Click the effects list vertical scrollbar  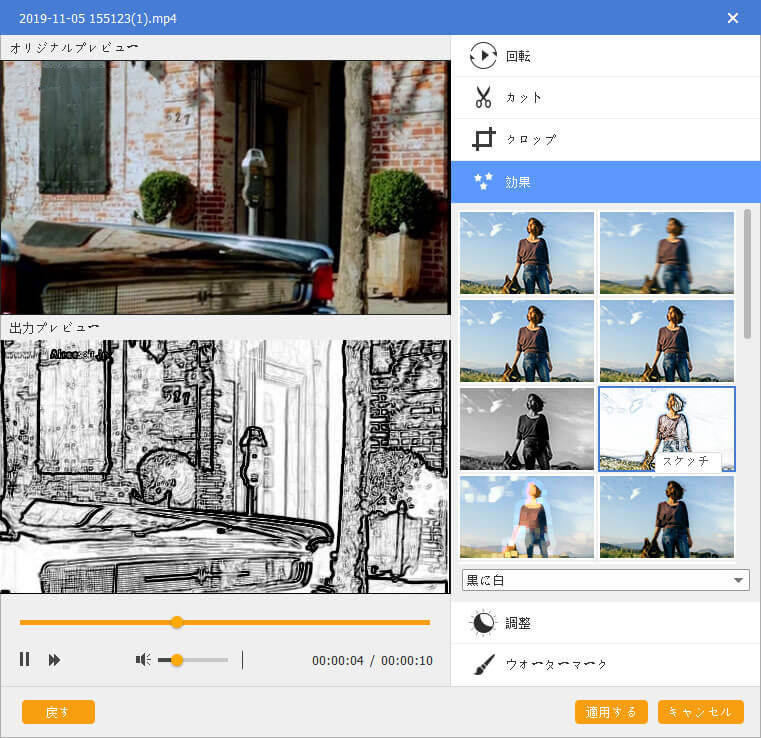[x=747, y=275]
